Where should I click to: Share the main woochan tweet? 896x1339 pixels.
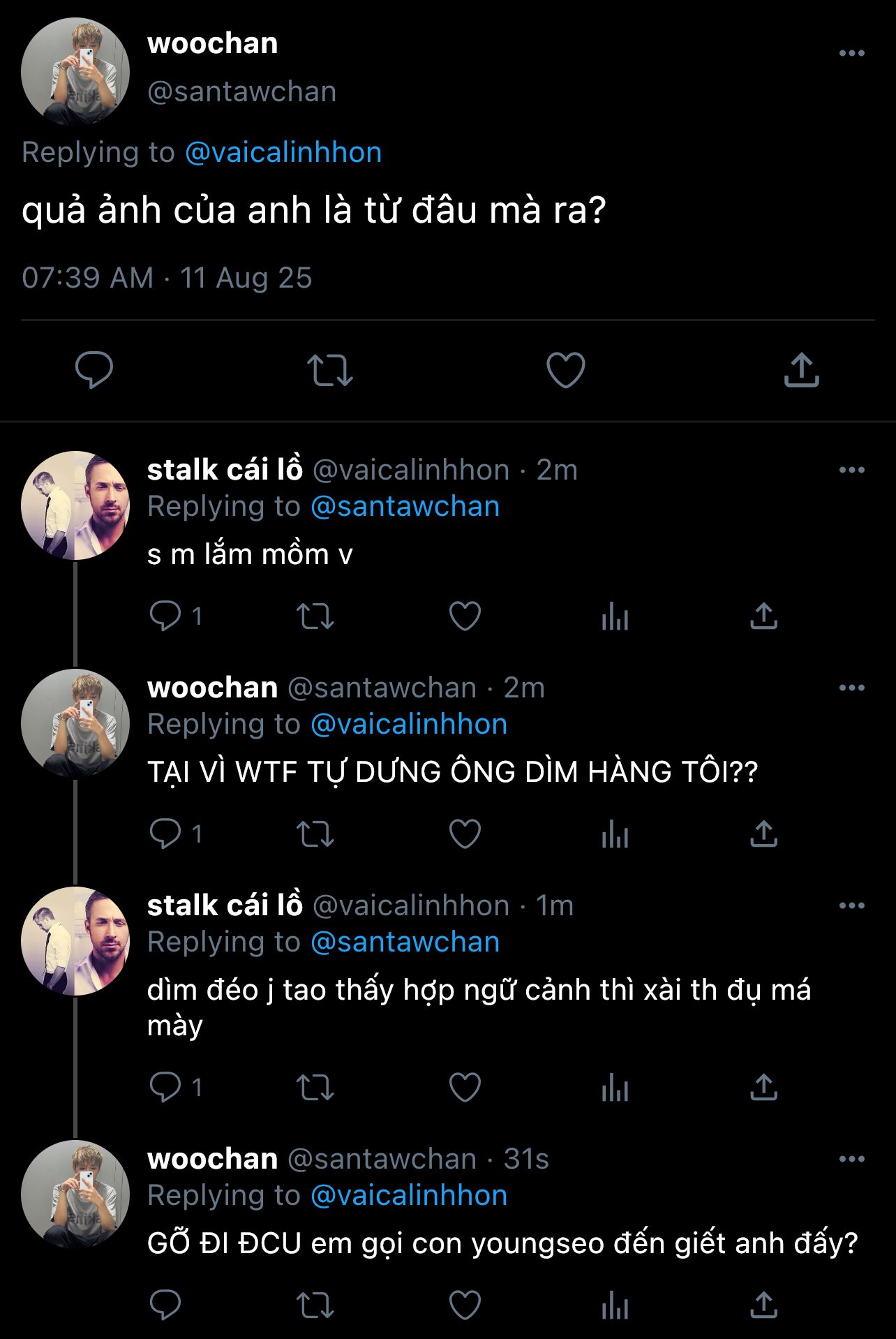[801, 370]
